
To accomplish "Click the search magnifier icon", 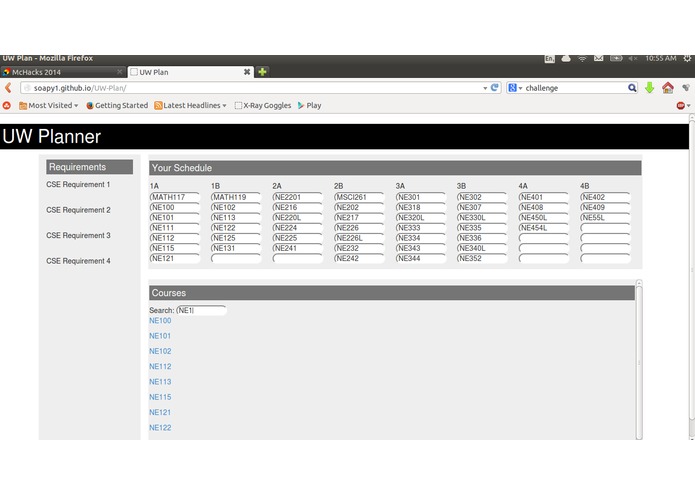I will click(632, 88).
